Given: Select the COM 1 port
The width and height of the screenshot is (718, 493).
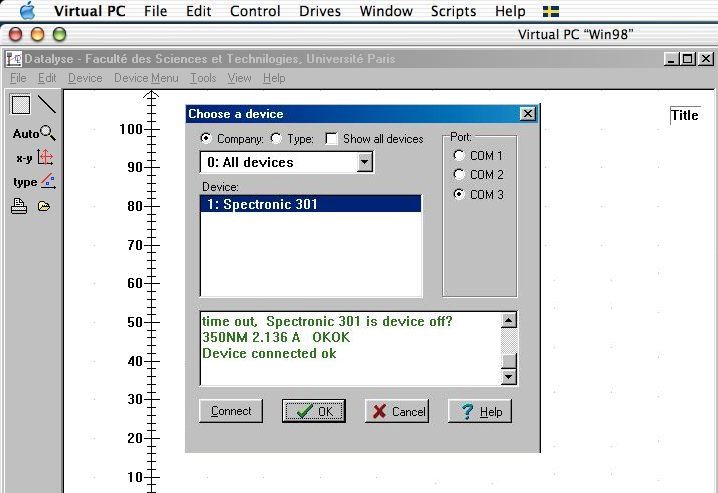Looking at the screenshot, I should (459, 155).
